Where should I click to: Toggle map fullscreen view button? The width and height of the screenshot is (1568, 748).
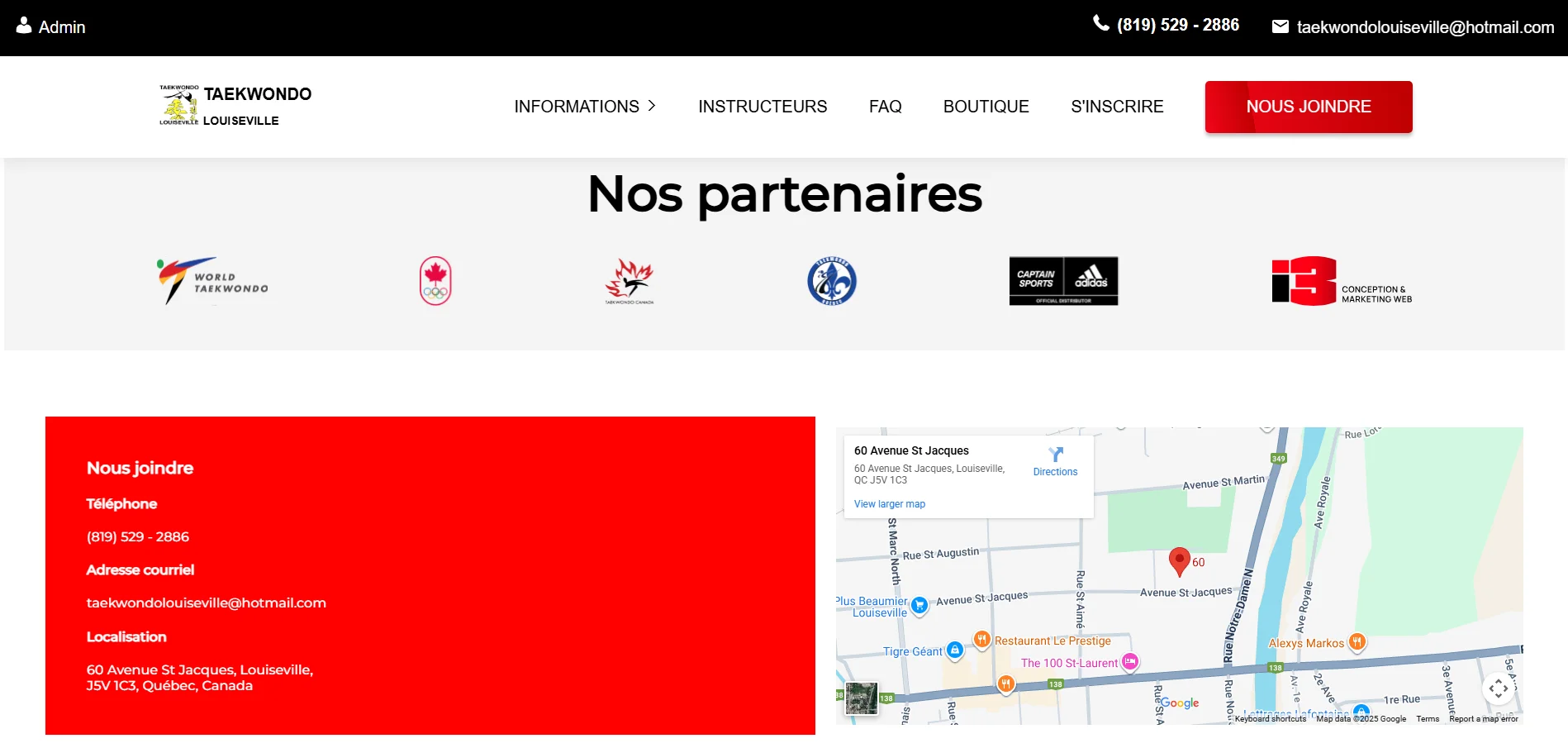[1499, 688]
